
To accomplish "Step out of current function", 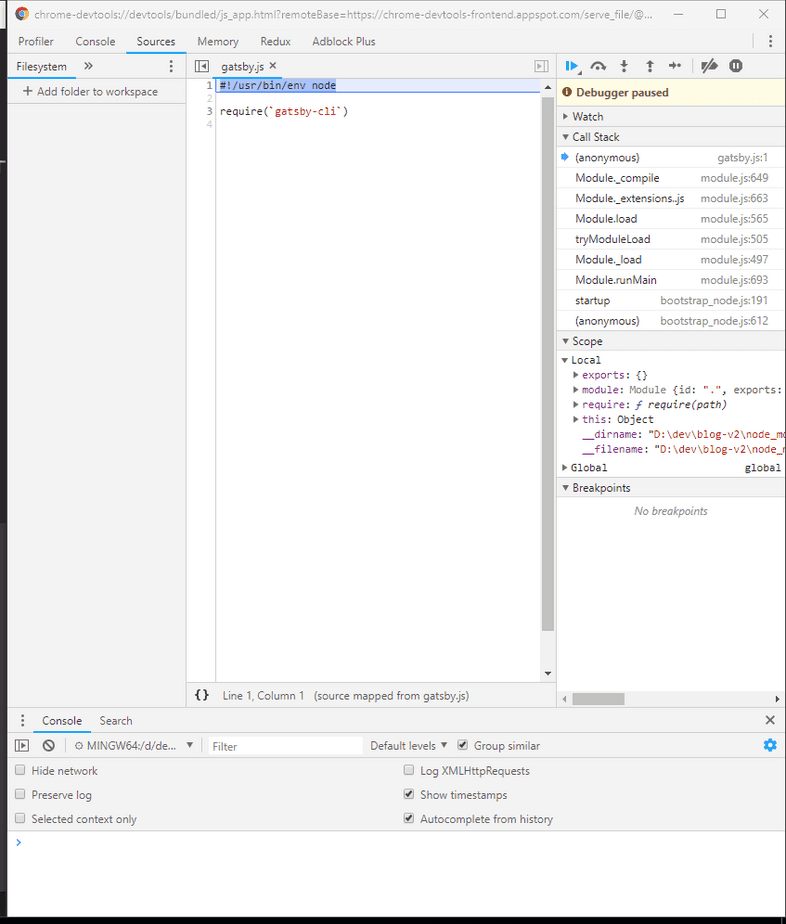I will pos(650,66).
